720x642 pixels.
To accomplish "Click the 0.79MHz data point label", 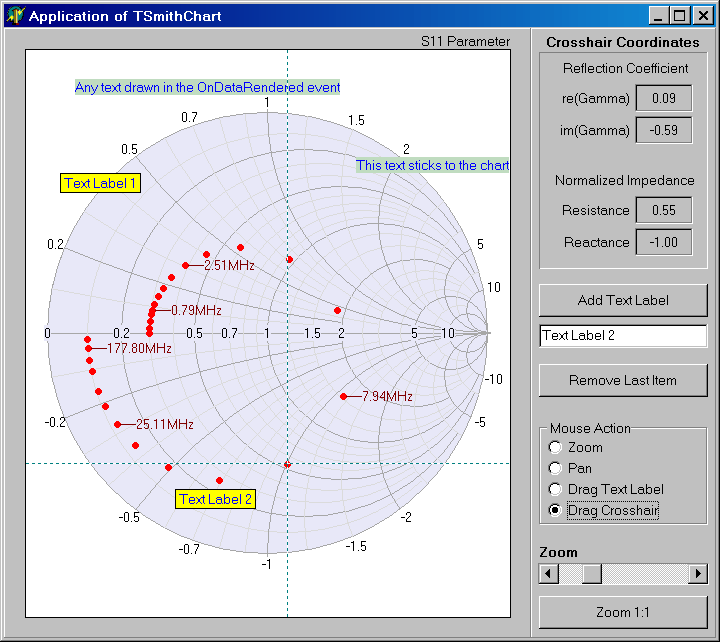I will [x=196, y=310].
